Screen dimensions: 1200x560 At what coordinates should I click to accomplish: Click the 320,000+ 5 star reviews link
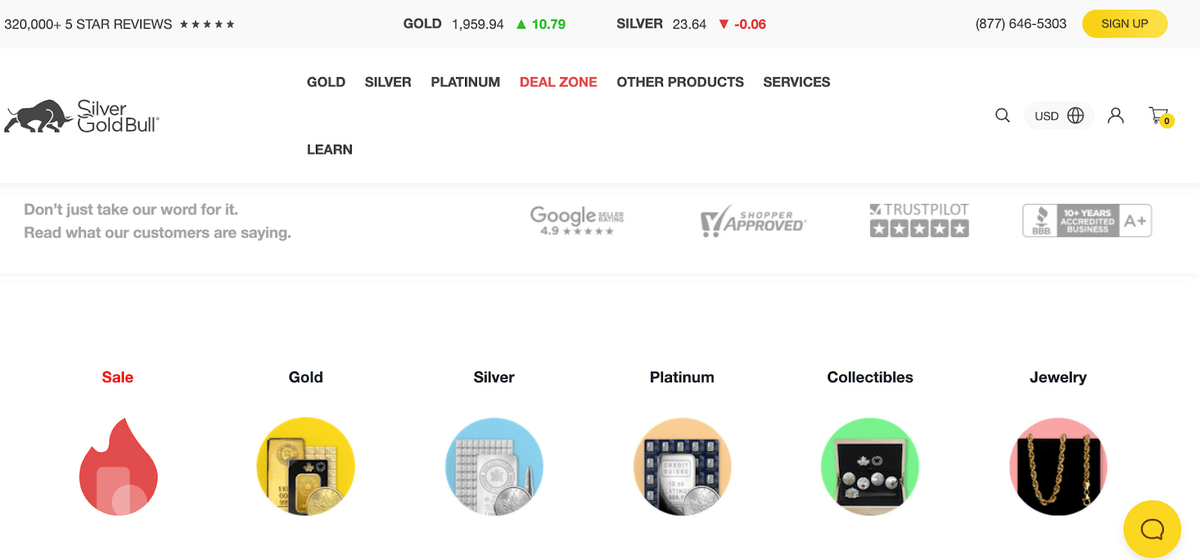120,24
